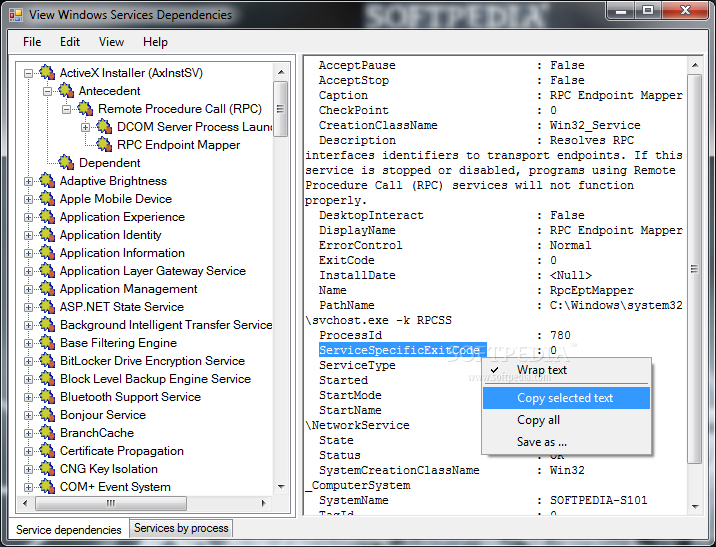Click the Bluetooth Support Service icon
The height and width of the screenshot is (547, 716).
pyautogui.click(x=47, y=397)
